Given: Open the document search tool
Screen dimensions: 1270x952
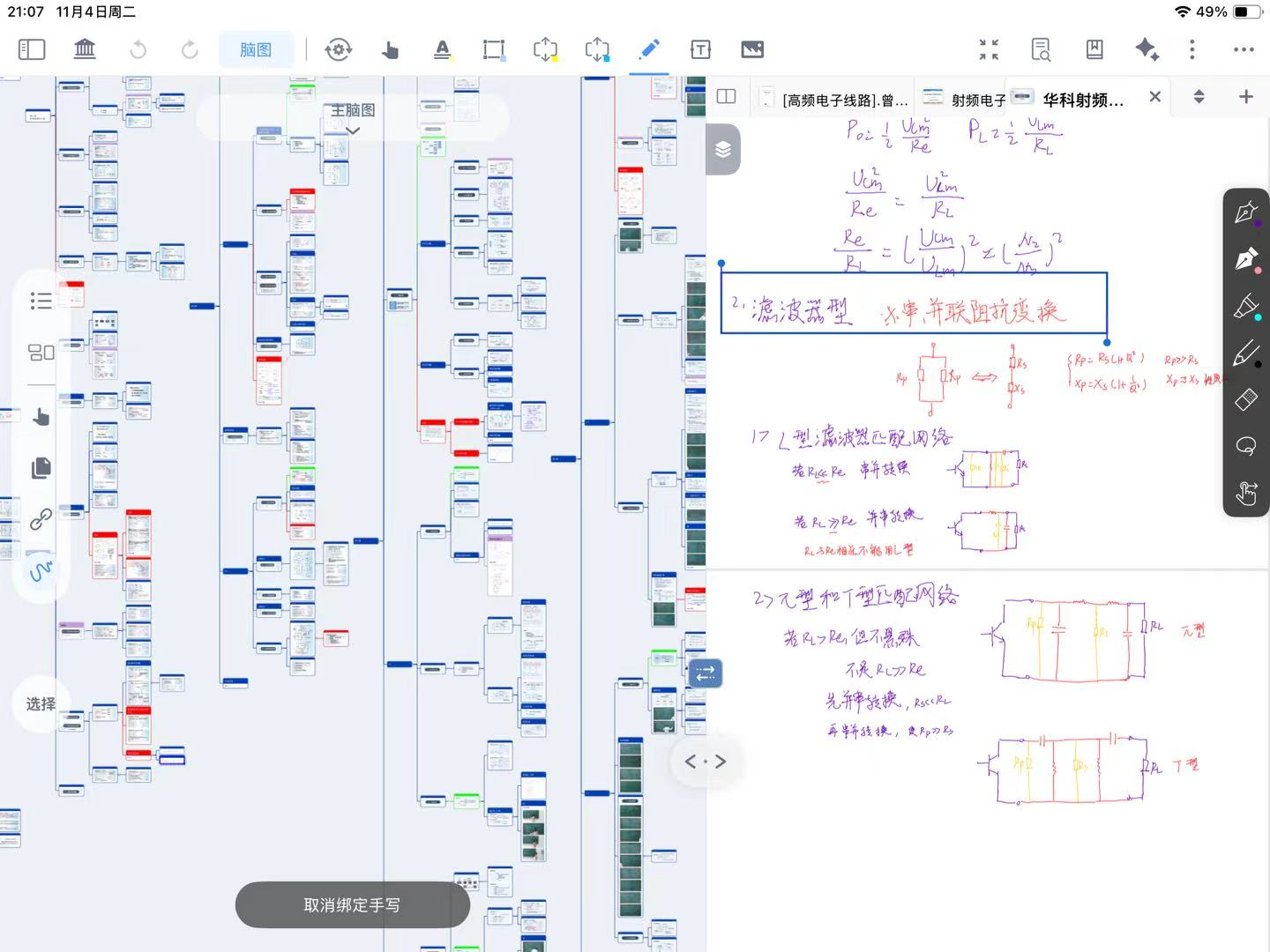Looking at the screenshot, I should click(1041, 49).
